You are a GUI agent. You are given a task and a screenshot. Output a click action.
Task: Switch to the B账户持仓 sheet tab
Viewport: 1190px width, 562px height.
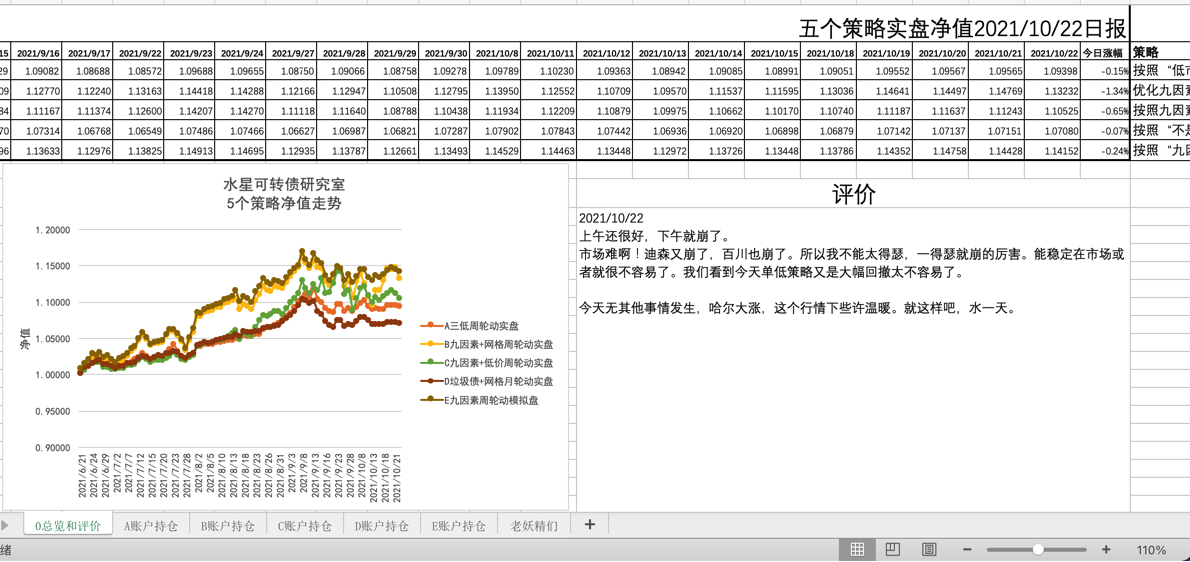tap(228, 526)
